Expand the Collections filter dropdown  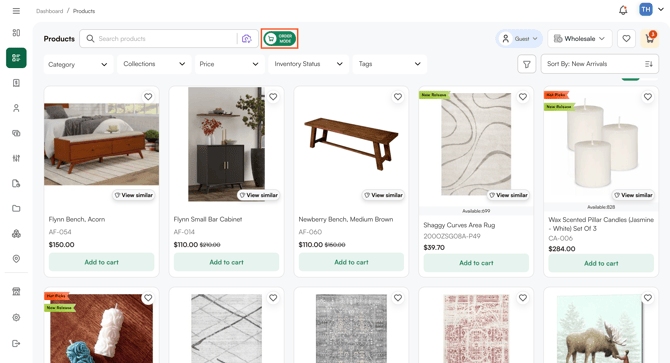click(x=154, y=64)
